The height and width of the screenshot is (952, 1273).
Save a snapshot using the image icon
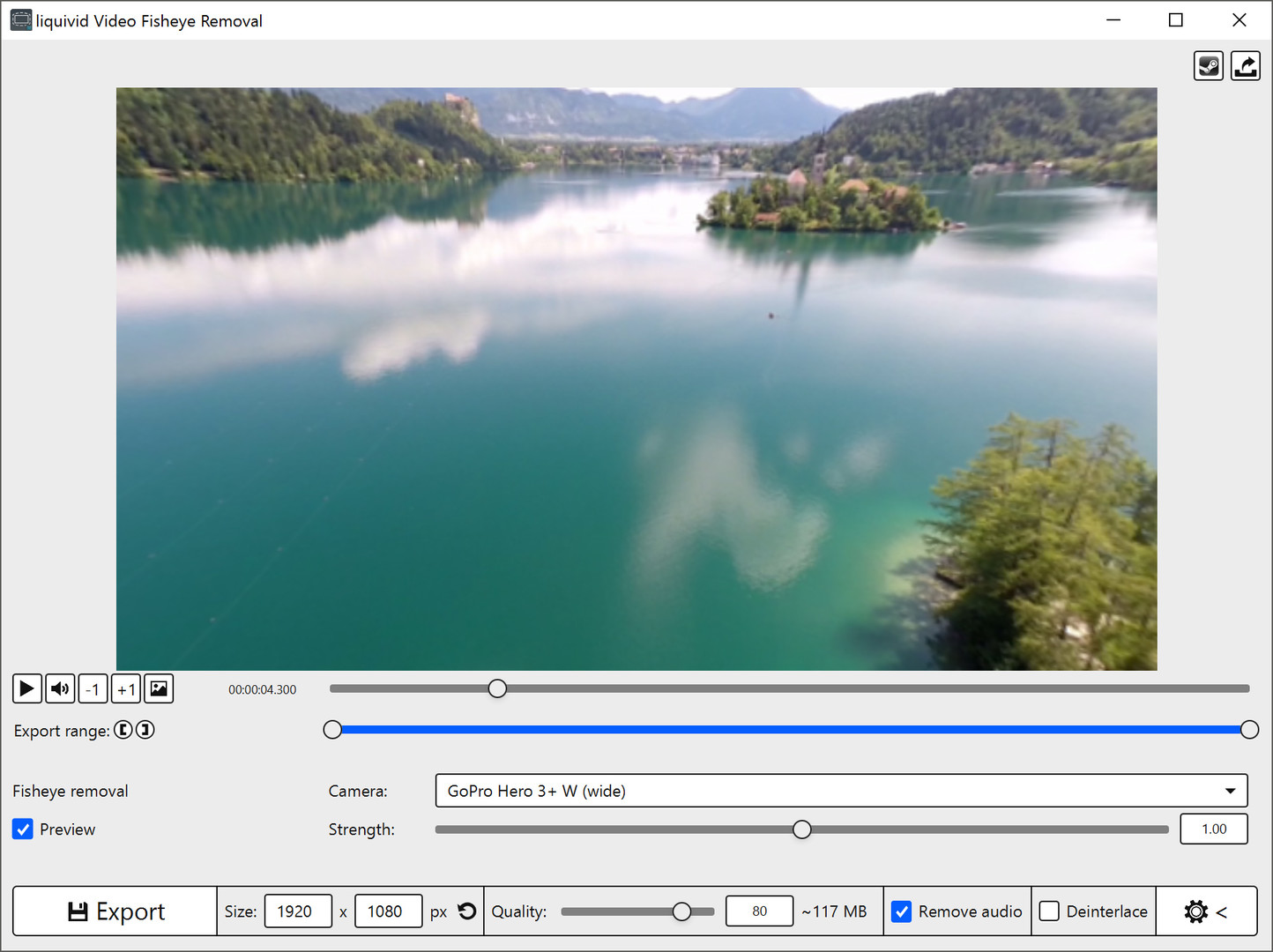point(158,688)
